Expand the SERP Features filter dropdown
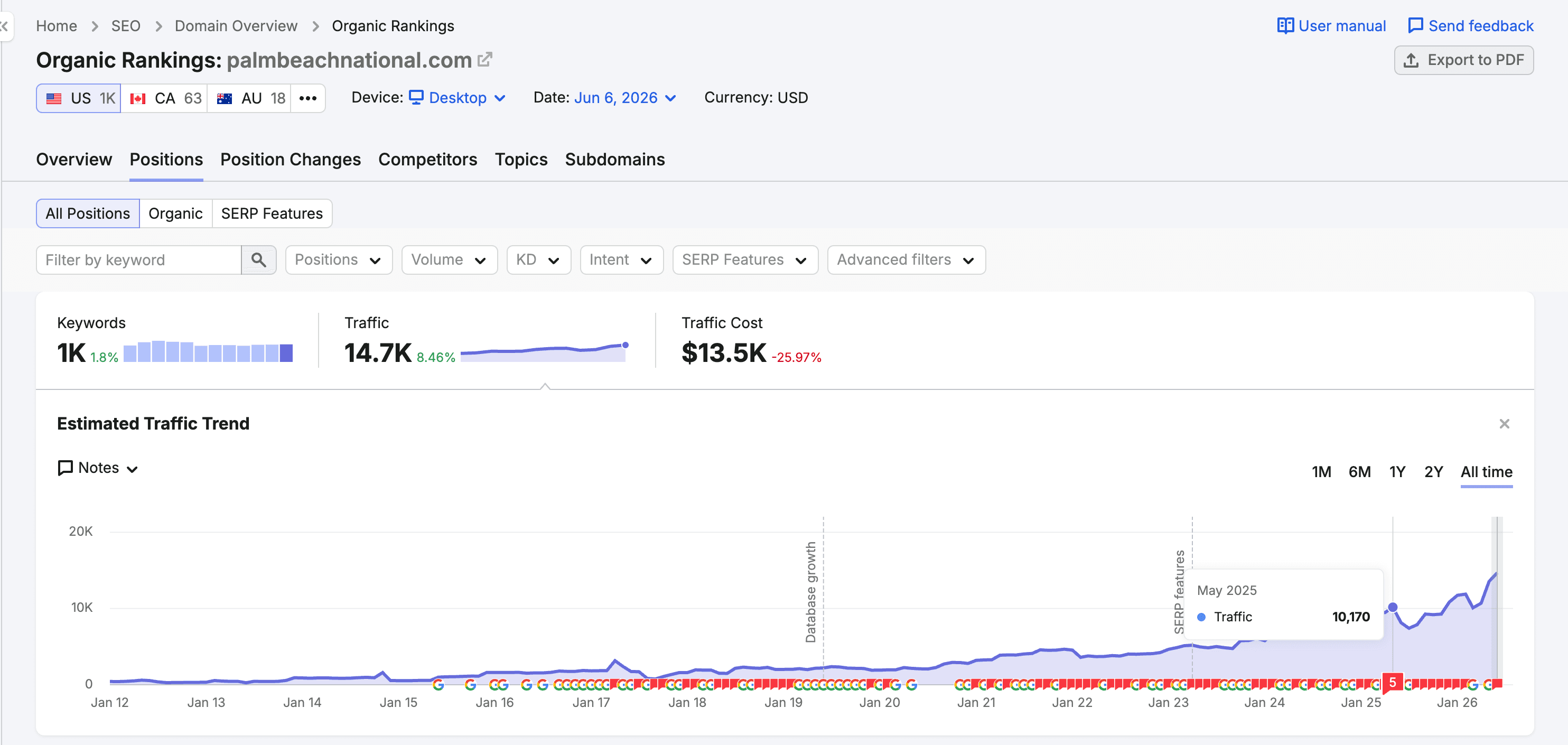Screen dimensions: 1568x745 pos(745,260)
